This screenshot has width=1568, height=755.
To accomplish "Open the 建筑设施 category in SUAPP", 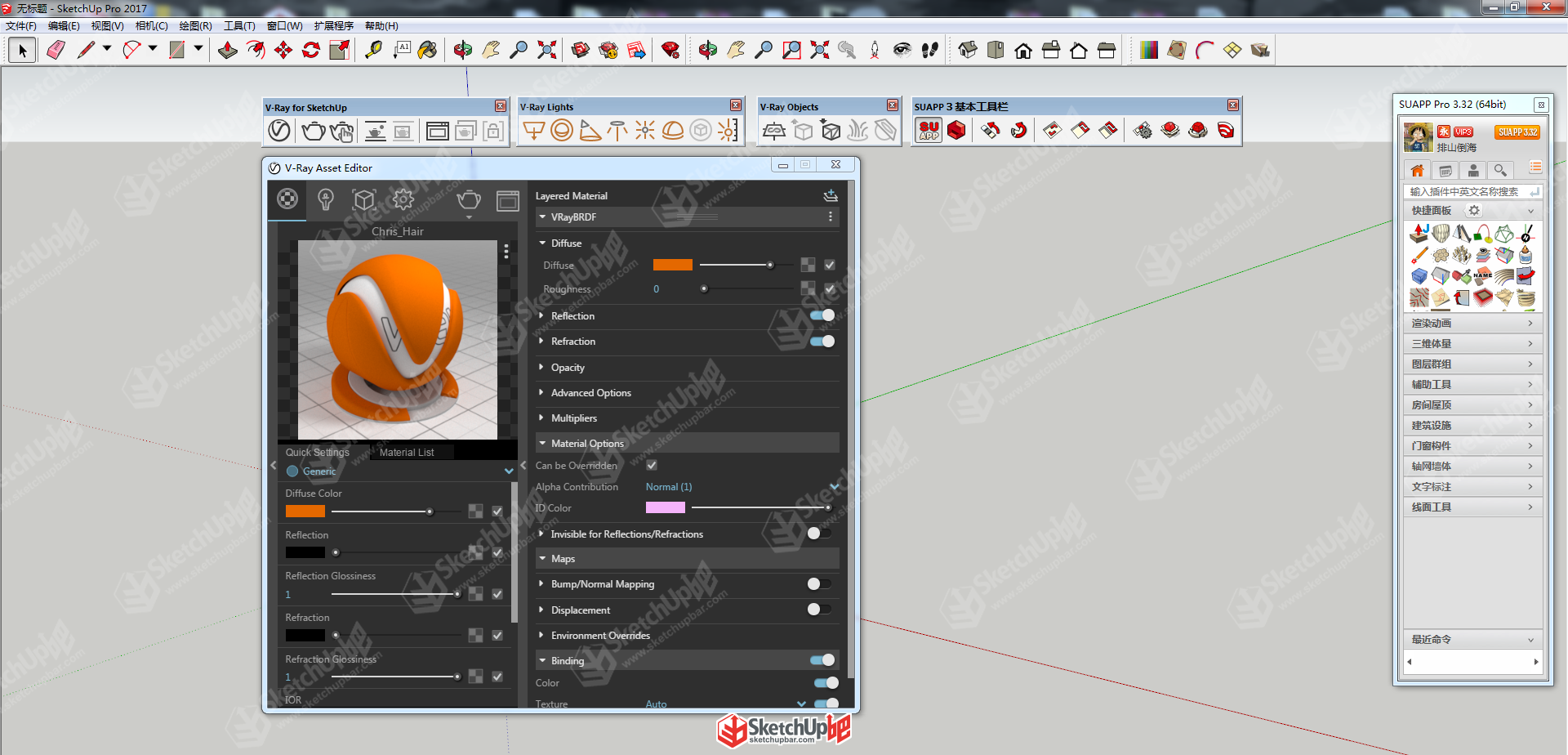I will click(x=1472, y=426).
